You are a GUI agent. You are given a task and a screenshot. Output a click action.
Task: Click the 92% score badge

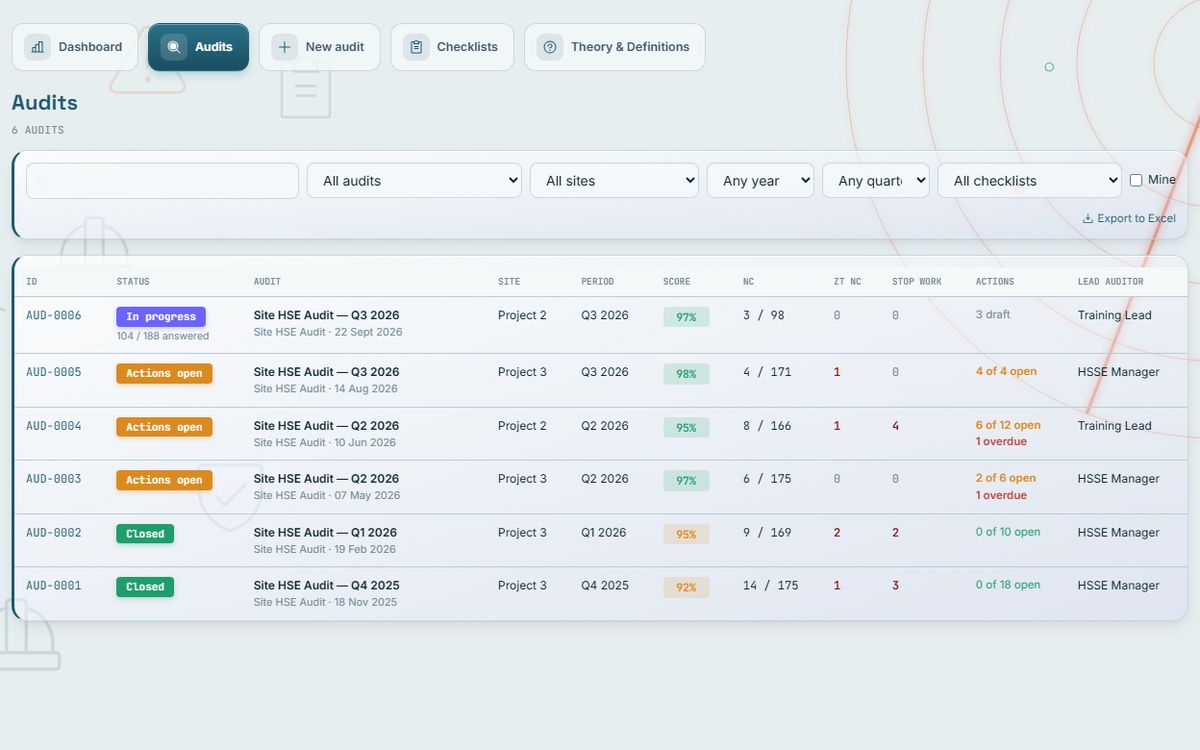click(x=686, y=588)
